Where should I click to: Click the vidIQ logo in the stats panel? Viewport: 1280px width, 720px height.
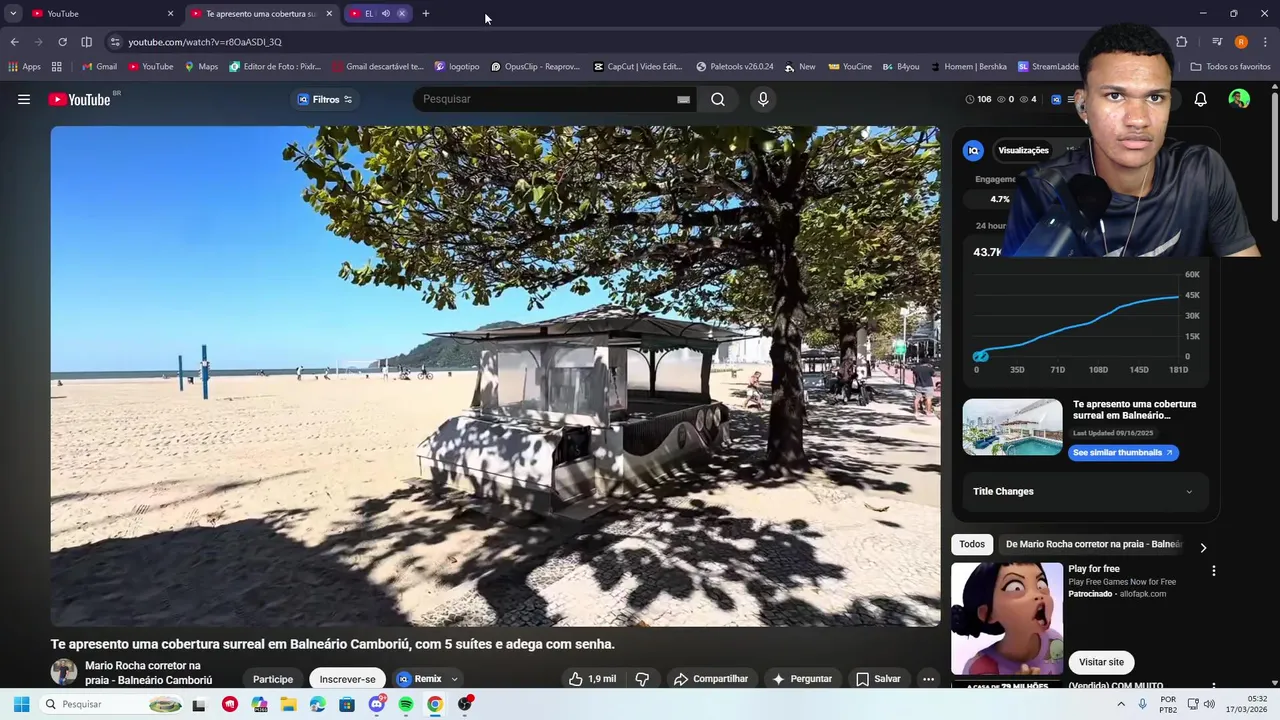pos(973,150)
